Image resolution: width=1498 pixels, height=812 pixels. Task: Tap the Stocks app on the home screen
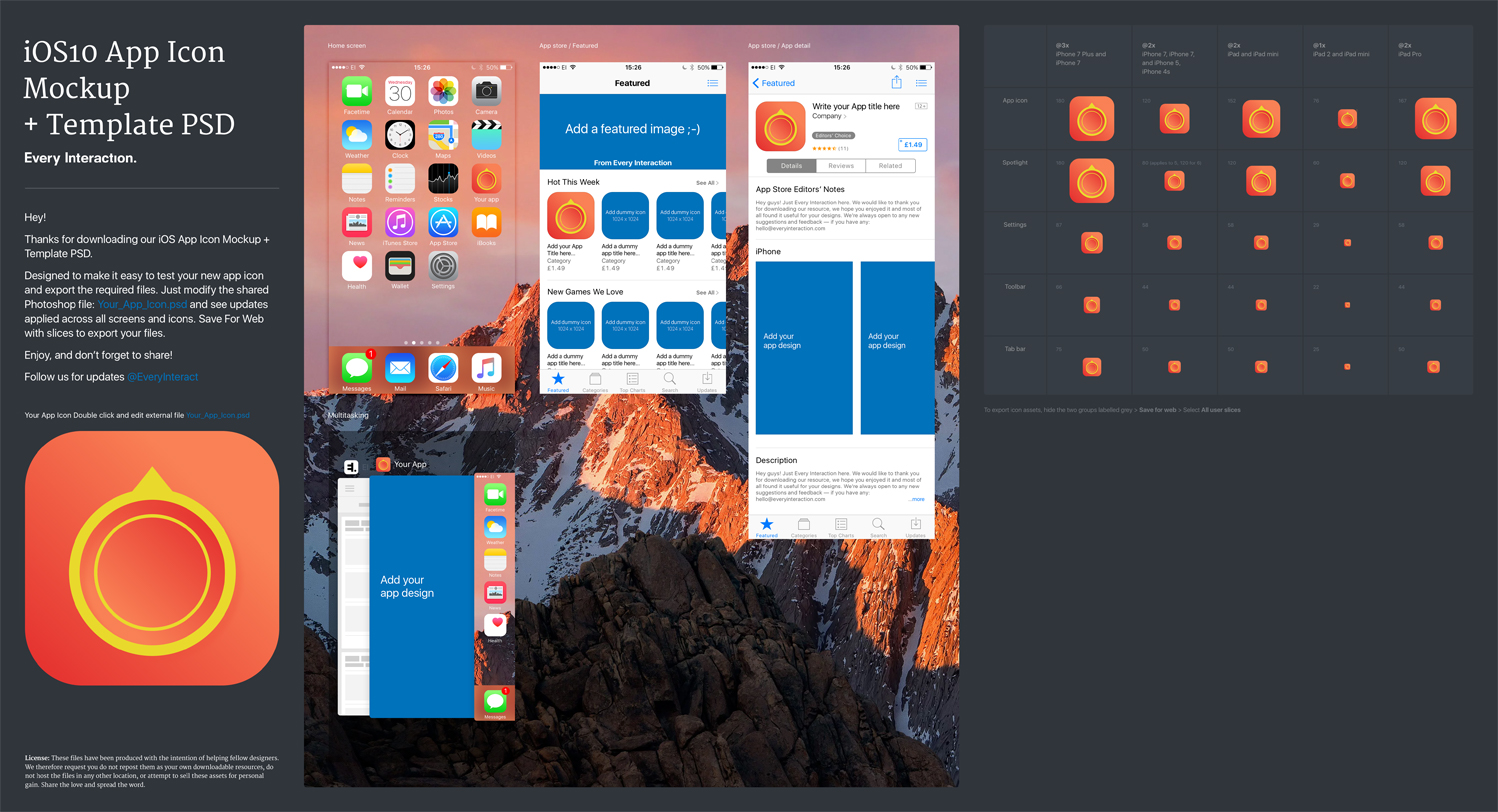(443, 179)
